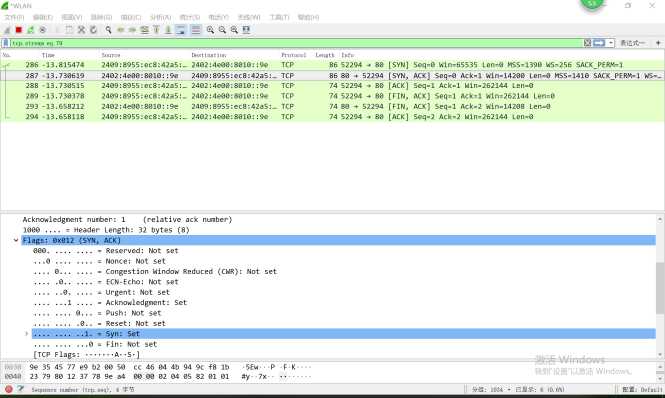Open the Capture menu
The width and height of the screenshot is (665, 398).
click(x=131, y=17)
